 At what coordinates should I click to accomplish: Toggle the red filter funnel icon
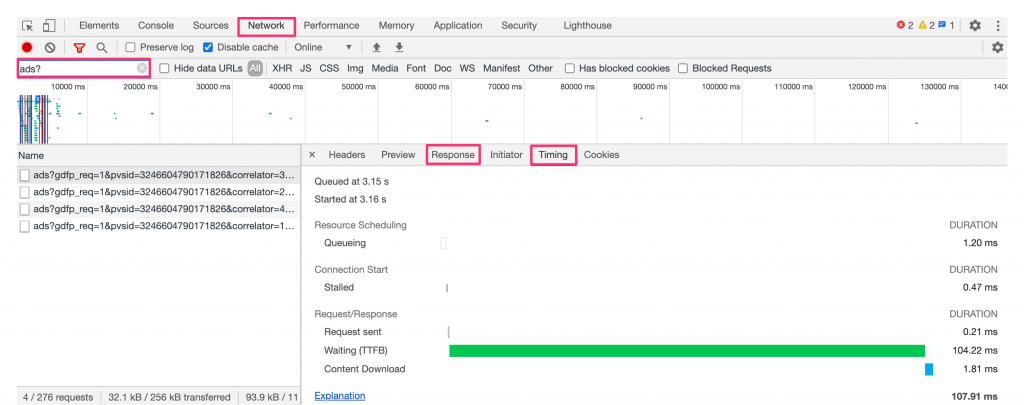pyautogui.click(x=79, y=48)
